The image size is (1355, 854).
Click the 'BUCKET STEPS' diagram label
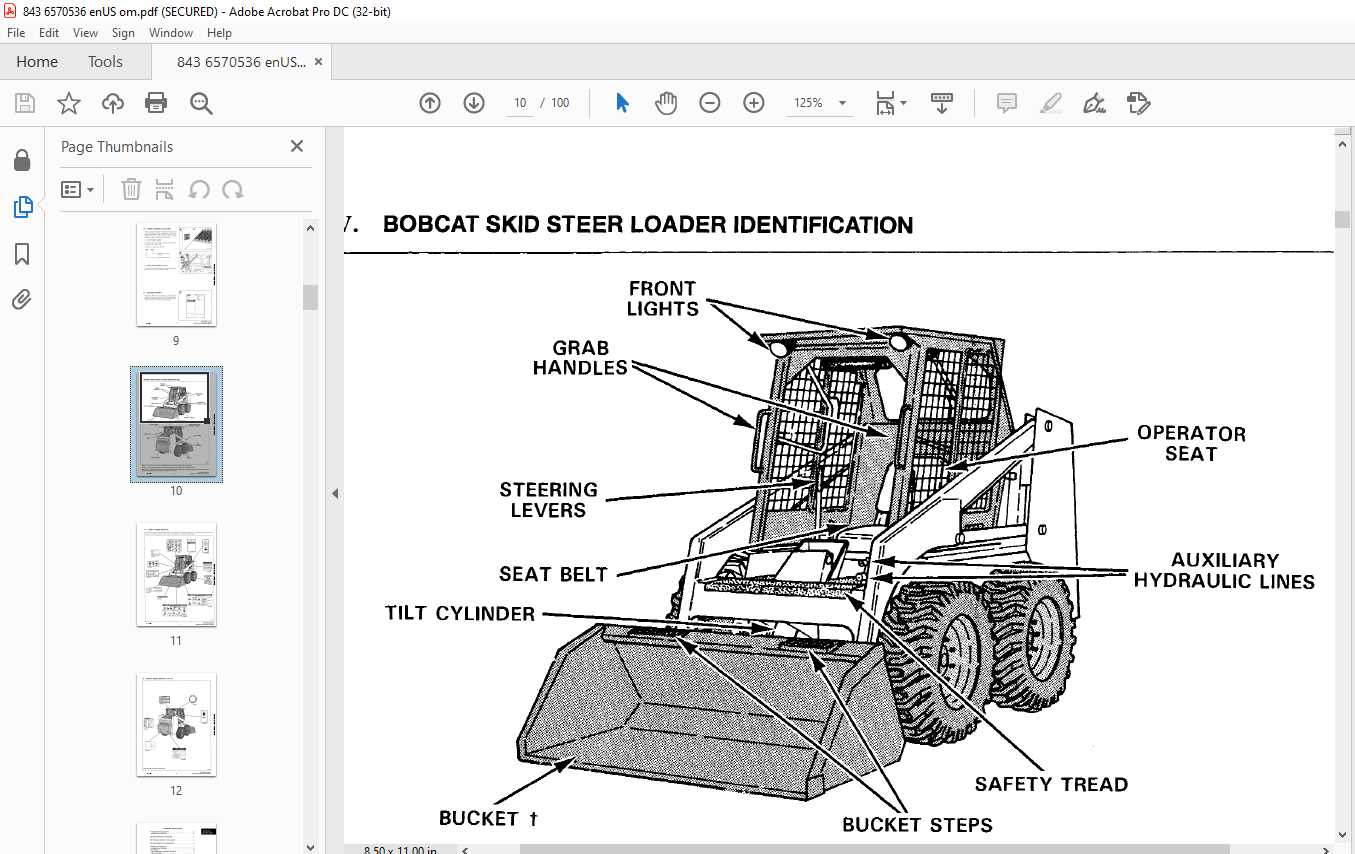[917, 825]
